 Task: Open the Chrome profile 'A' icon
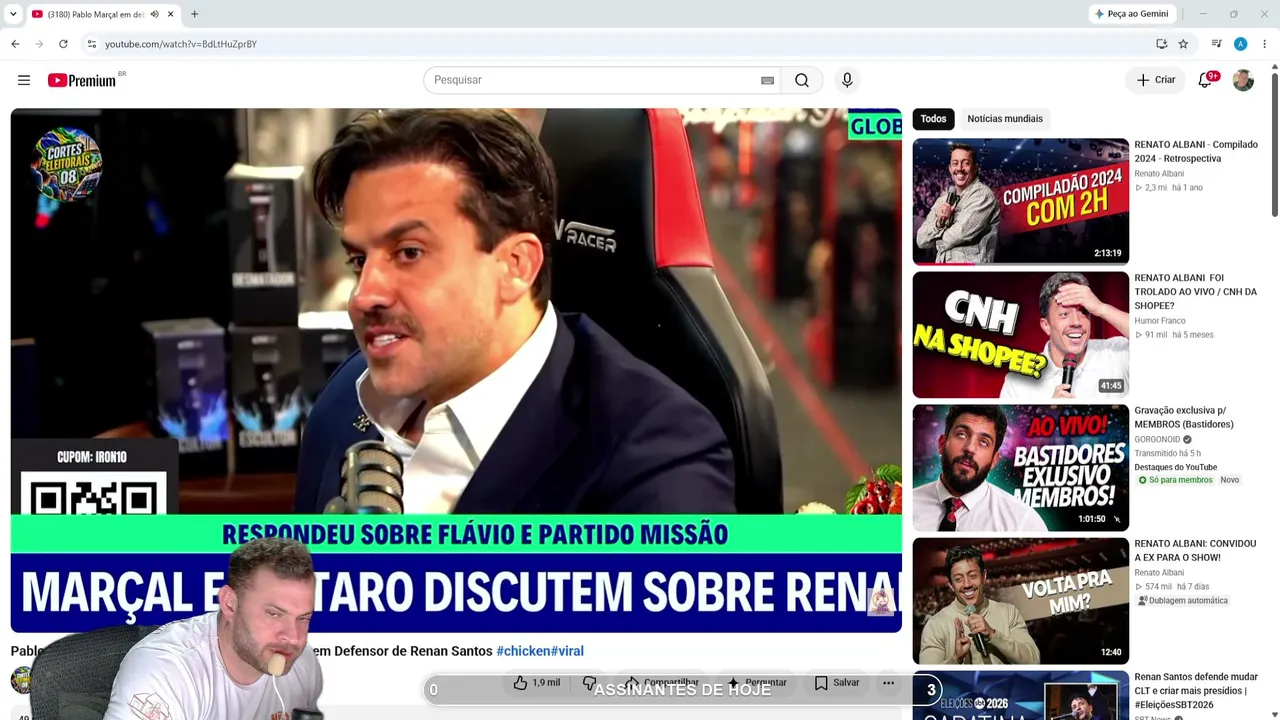(1240, 44)
